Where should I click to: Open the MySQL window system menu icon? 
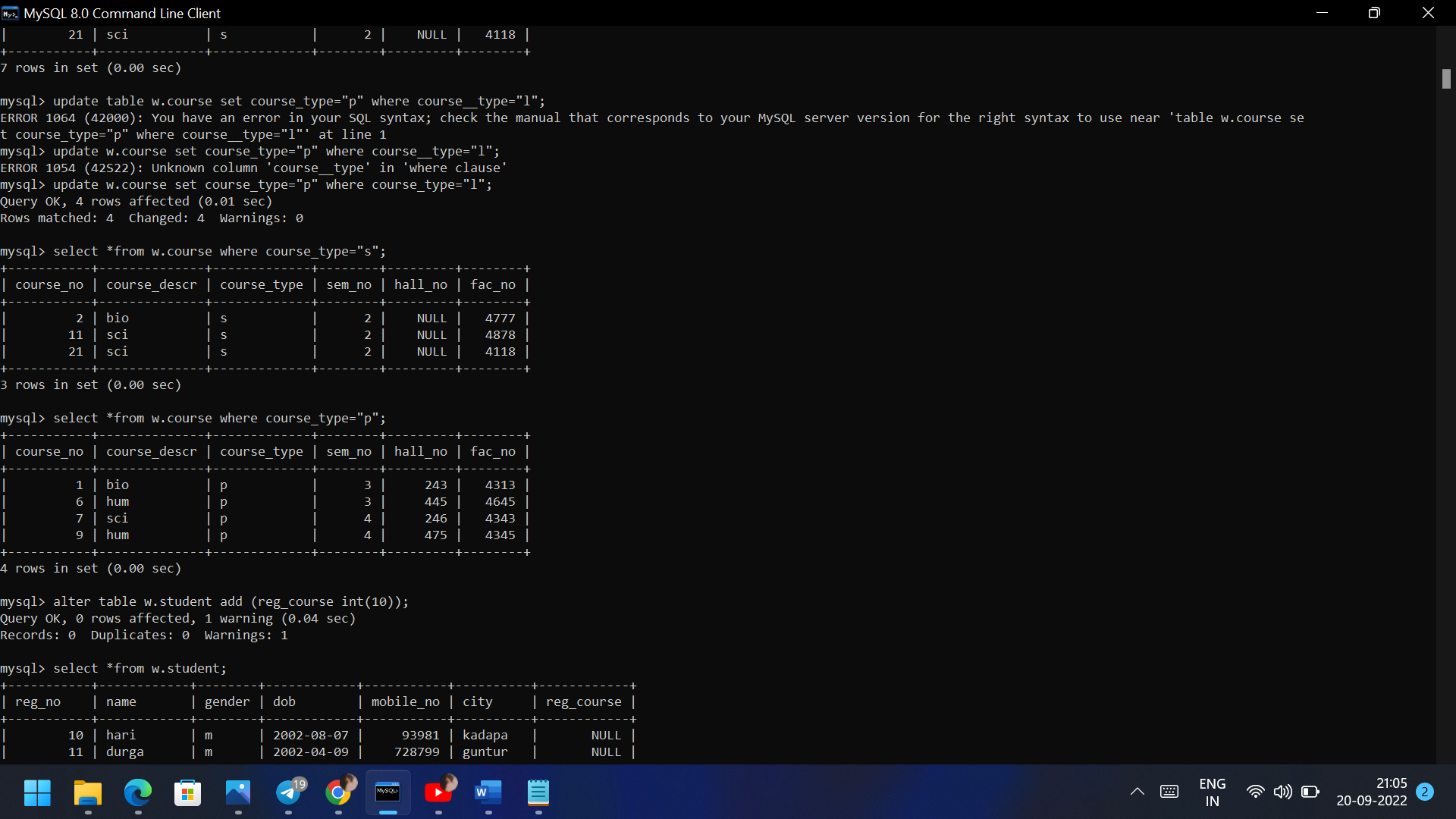pyautogui.click(x=10, y=13)
